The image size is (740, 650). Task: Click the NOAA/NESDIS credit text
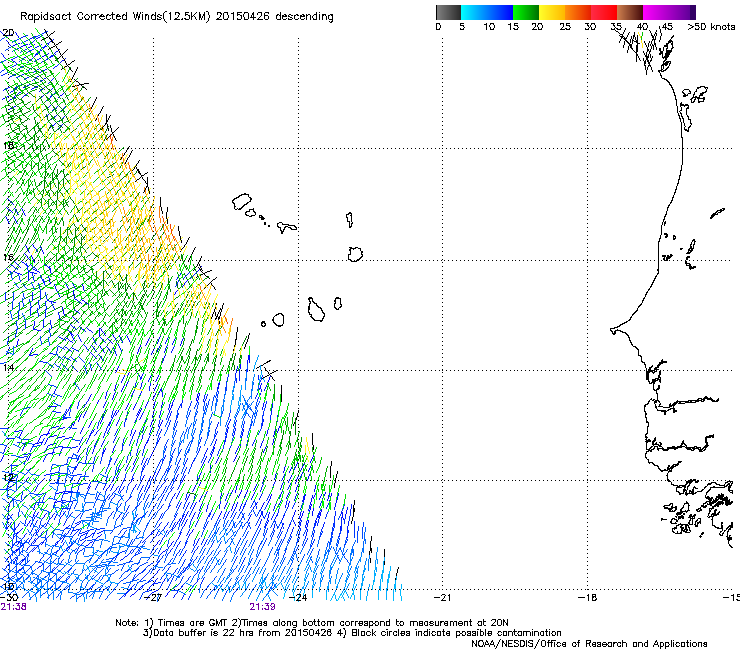coord(589,644)
